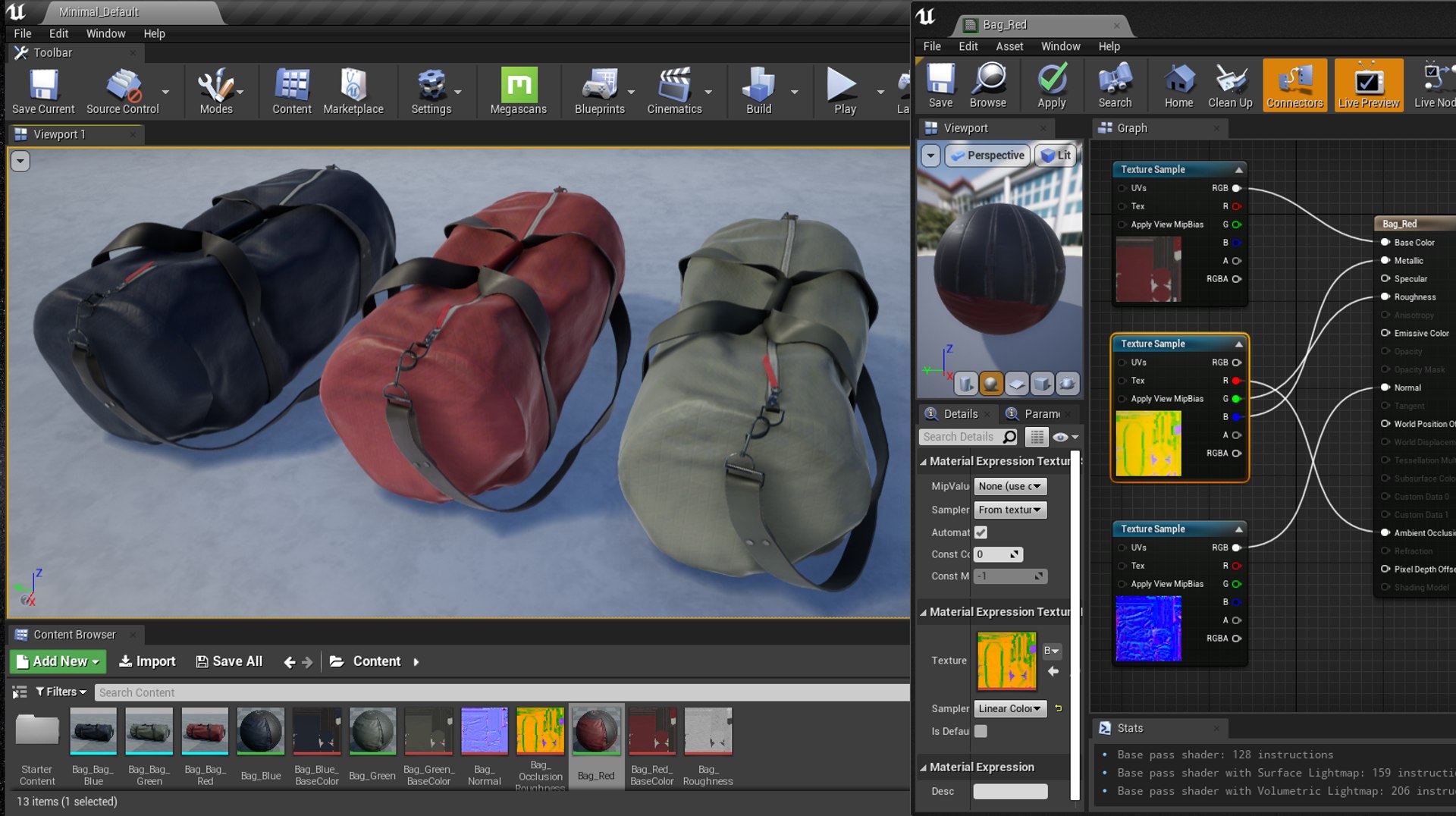Click Import in Content Browser
Viewport: 1456px width, 816px height.
[x=148, y=661]
